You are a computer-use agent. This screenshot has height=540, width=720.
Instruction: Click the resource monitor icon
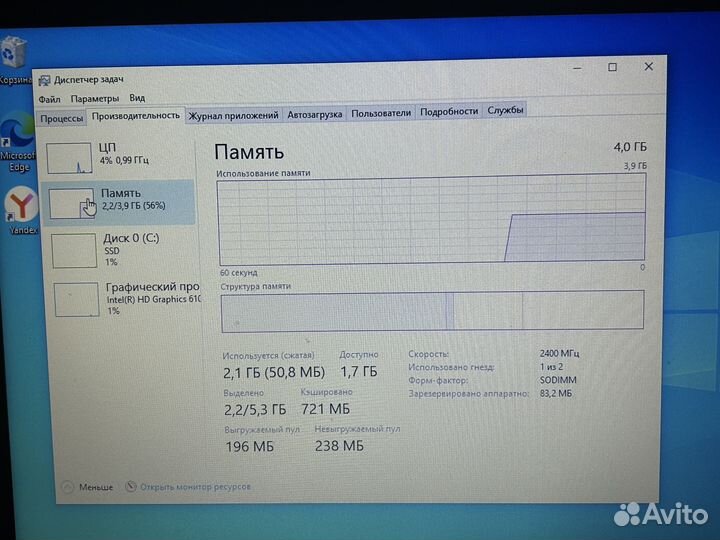click(131, 486)
